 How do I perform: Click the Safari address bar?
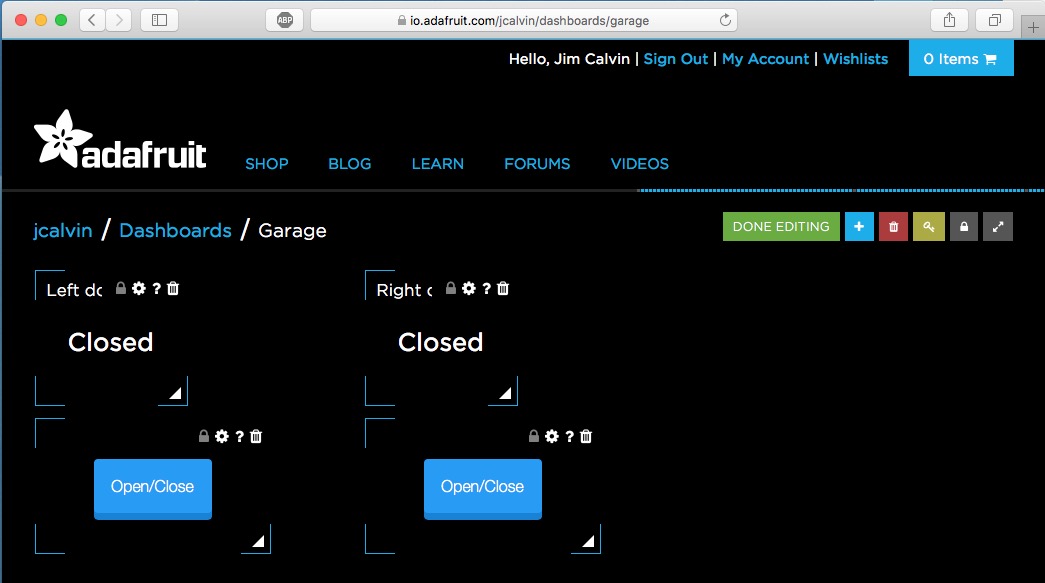(524, 20)
